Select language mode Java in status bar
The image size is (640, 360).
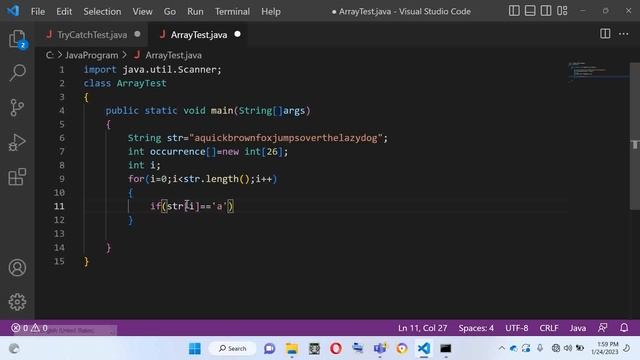[578, 328]
